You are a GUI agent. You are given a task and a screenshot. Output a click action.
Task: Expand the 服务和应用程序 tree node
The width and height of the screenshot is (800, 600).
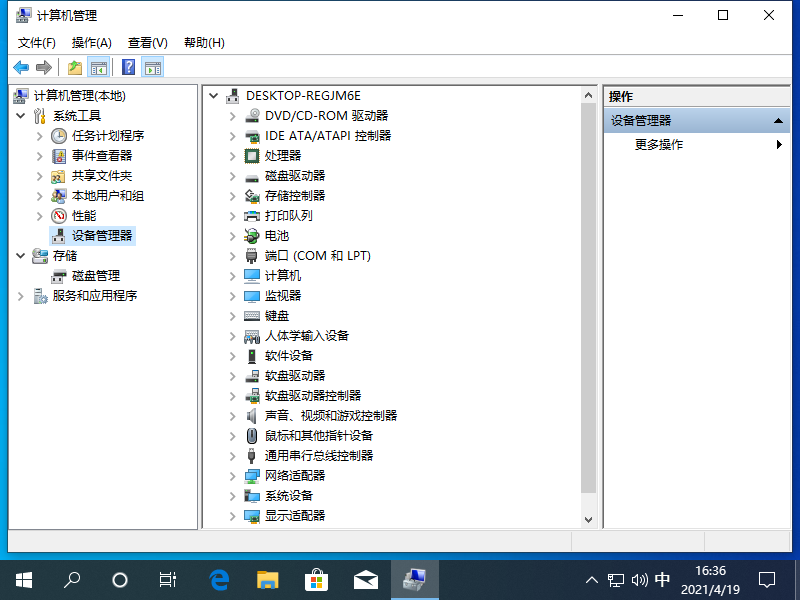pyautogui.click(x=20, y=296)
